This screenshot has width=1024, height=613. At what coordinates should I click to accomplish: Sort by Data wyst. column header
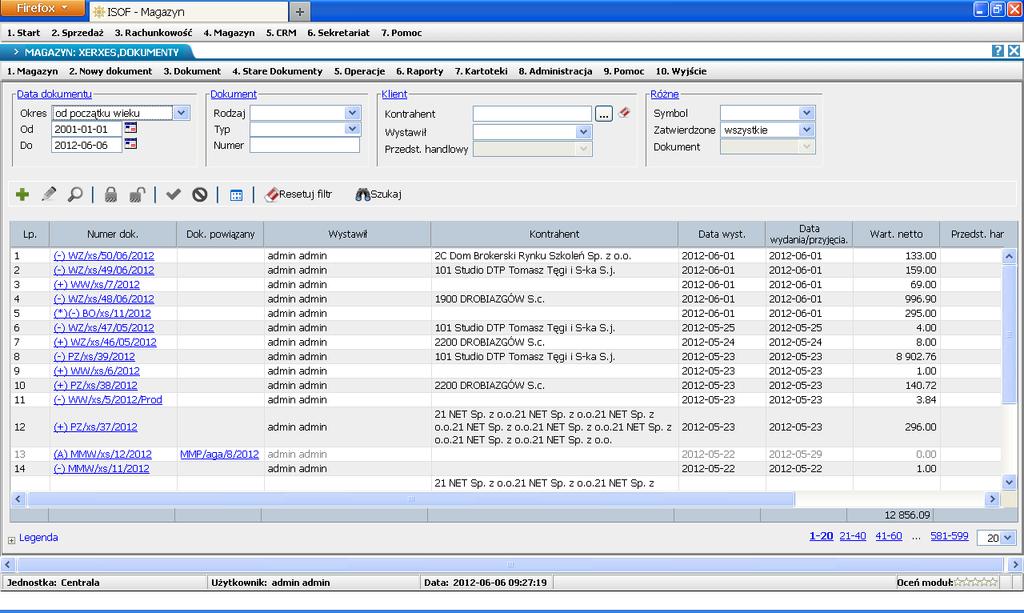point(722,234)
